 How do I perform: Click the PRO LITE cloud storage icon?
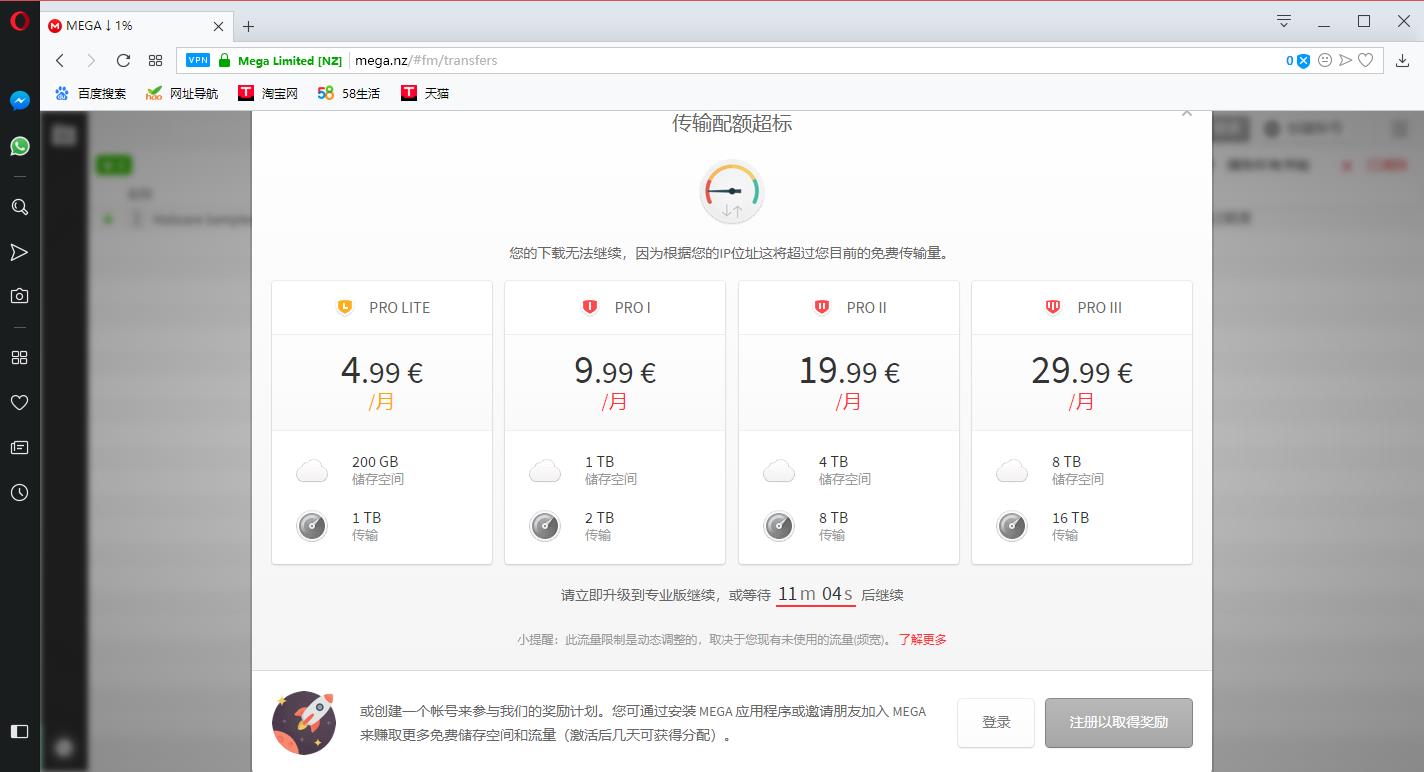click(x=312, y=470)
